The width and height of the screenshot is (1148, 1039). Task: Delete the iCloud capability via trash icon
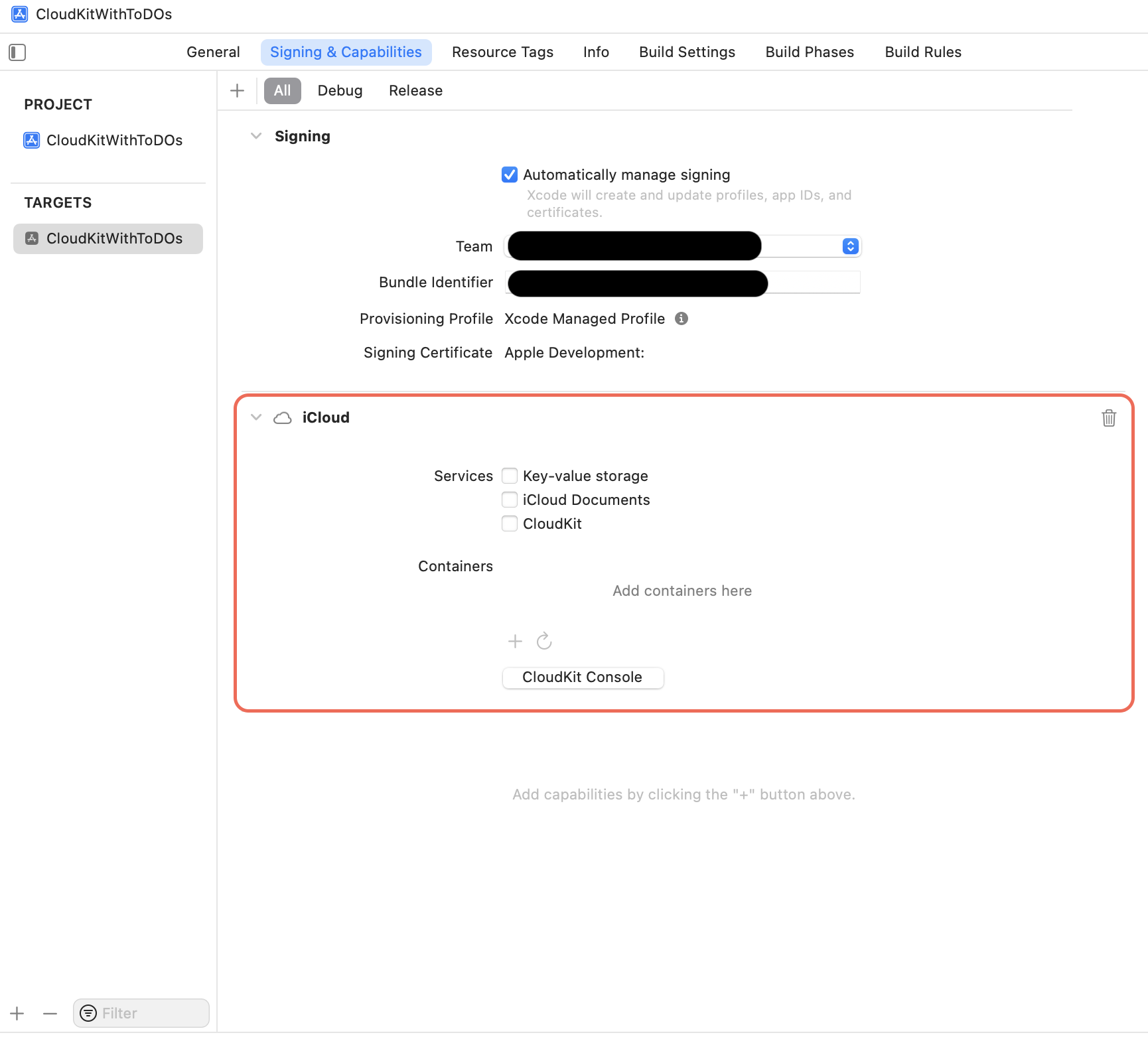coord(1109,418)
